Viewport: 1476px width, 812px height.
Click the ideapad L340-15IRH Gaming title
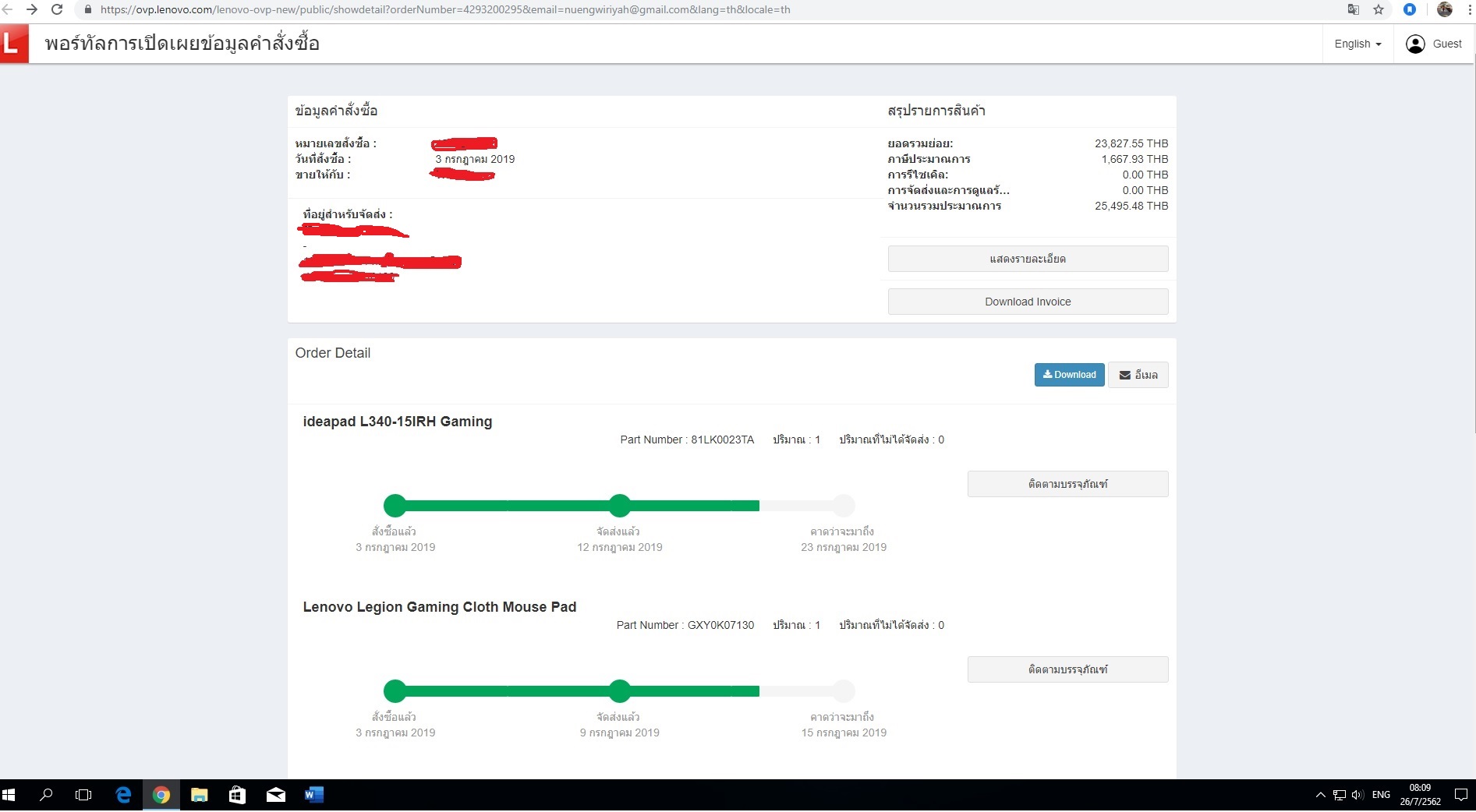[x=398, y=422]
